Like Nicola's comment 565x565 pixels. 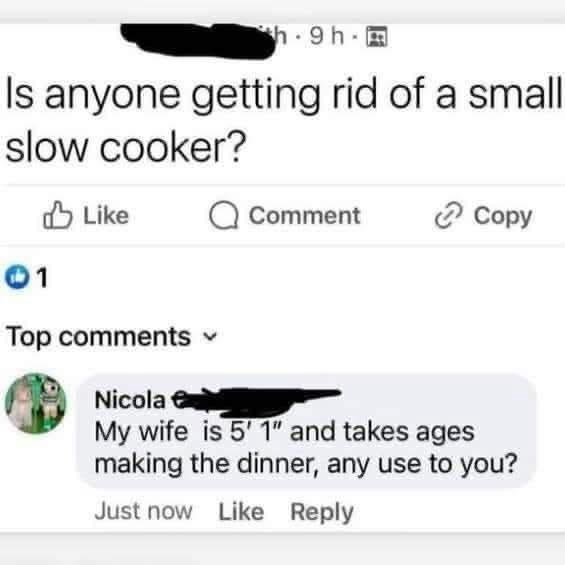(x=241, y=511)
